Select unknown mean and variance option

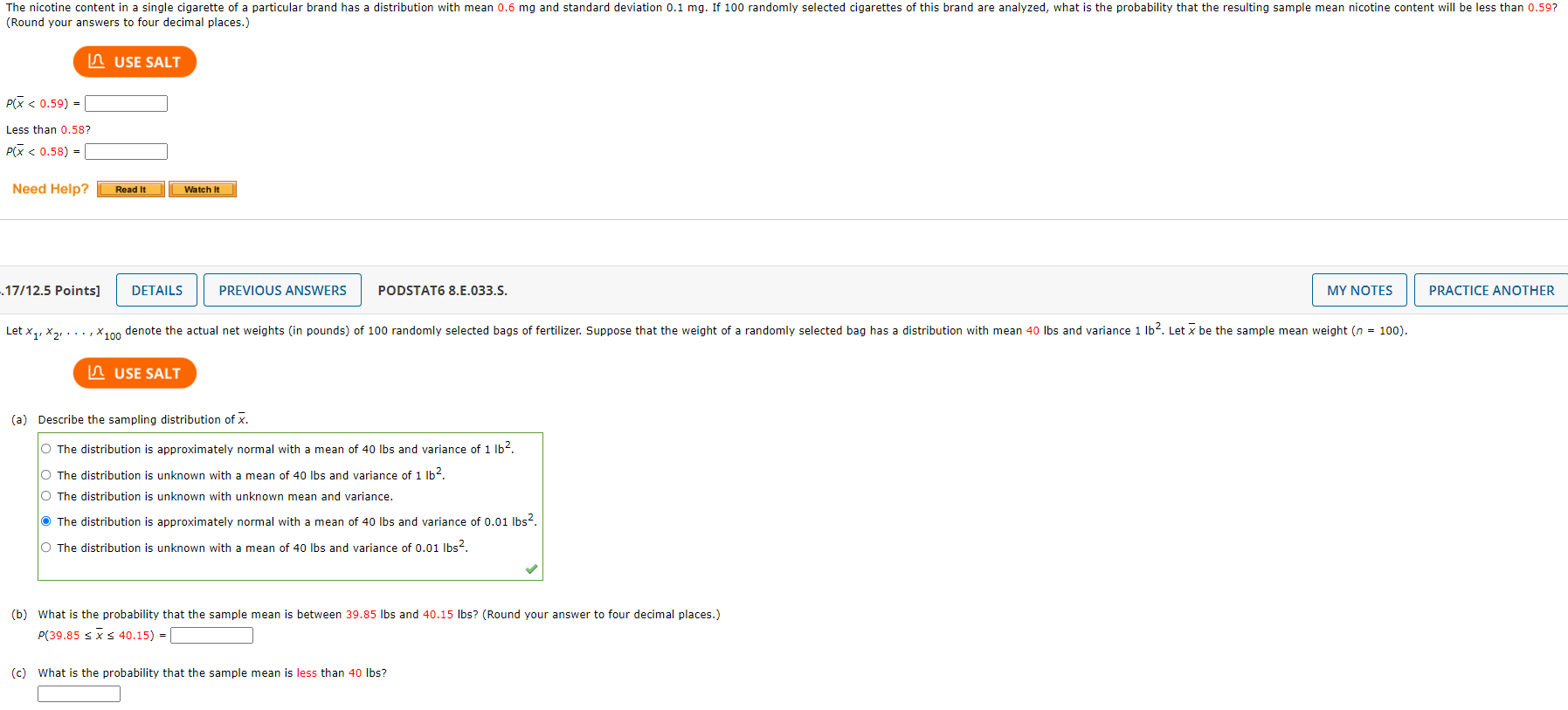pos(46,496)
